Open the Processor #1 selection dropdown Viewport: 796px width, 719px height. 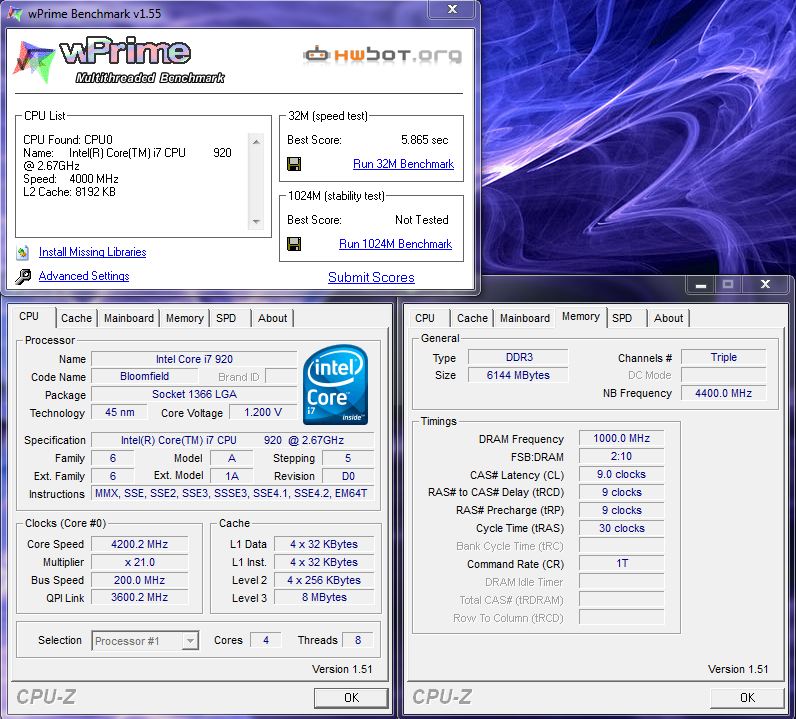pyautogui.click(x=190, y=641)
